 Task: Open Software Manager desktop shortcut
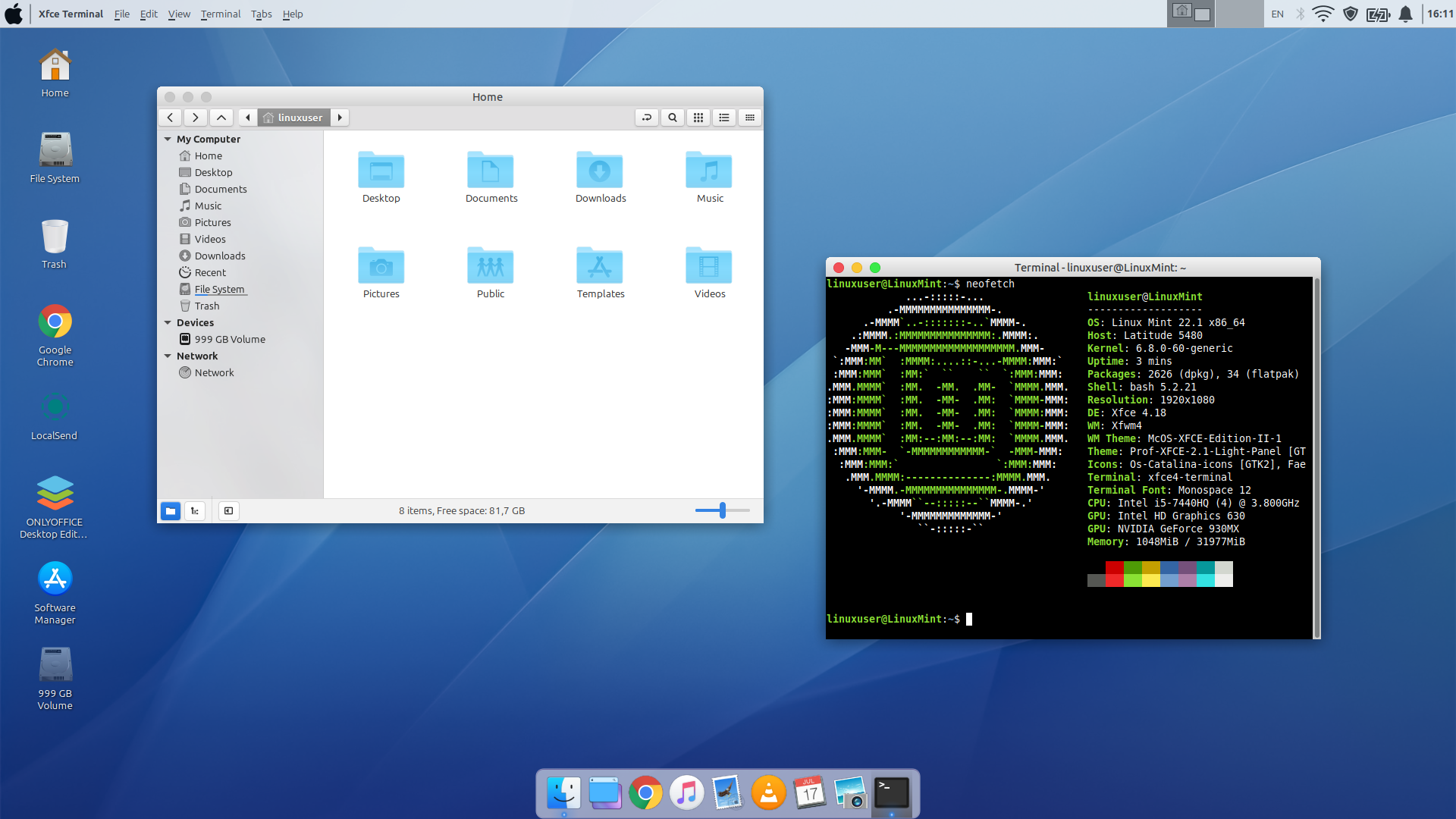tap(55, 593)
